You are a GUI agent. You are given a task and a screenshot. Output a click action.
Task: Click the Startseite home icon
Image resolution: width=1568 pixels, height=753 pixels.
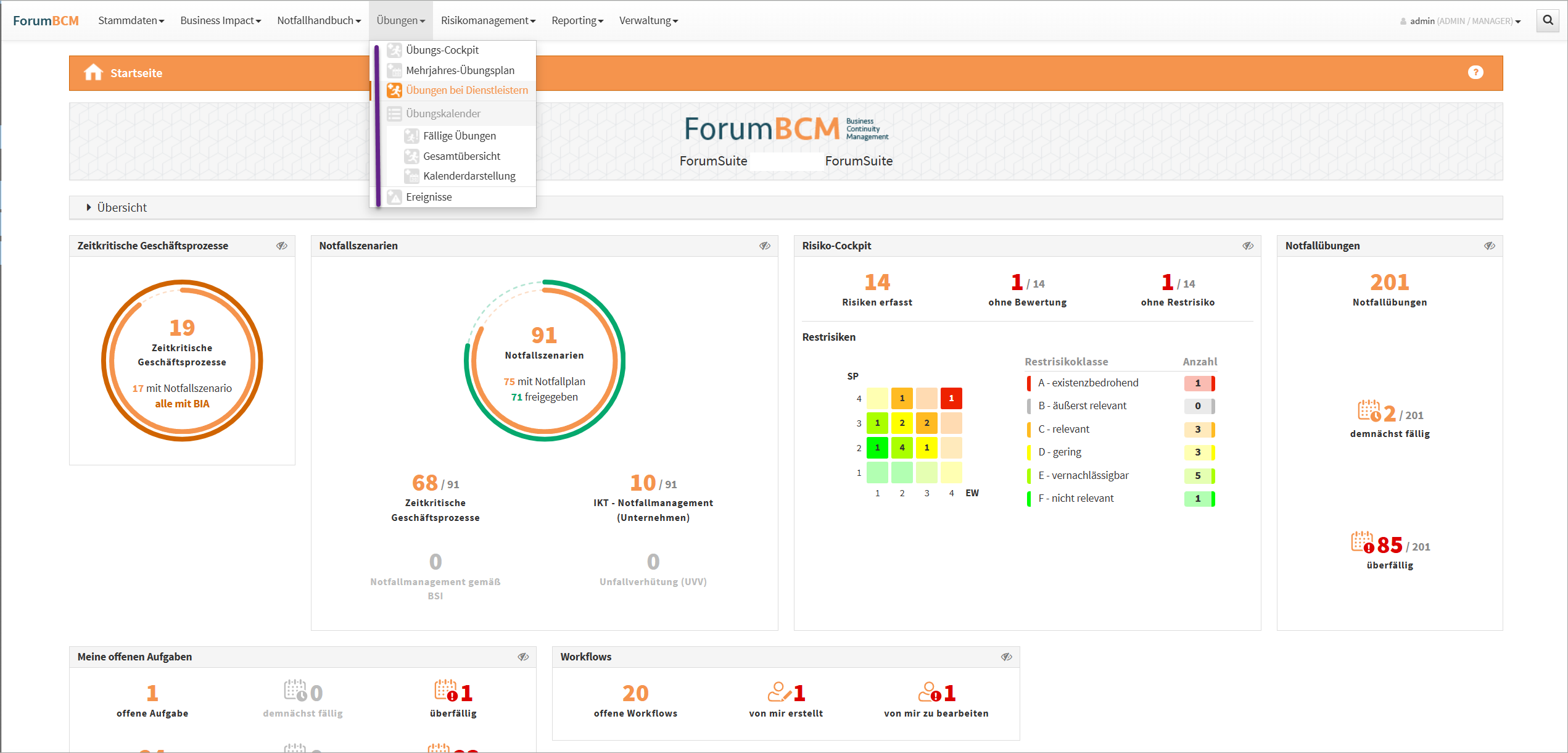click(x=93, y=73)
